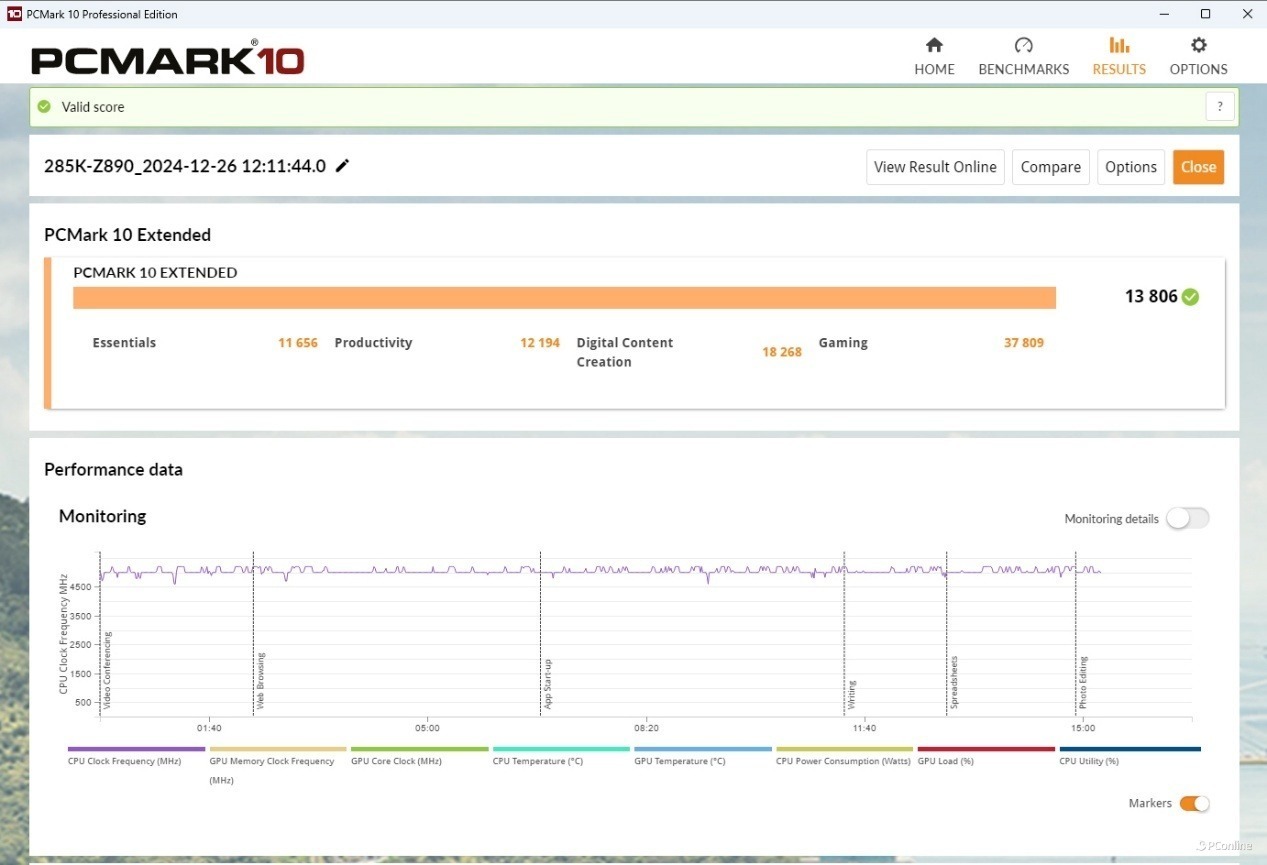Viewport: 1267px width, 865px height.
Task: Click the CPU Clock Frequency legend swatch
Action: (136, 749)
